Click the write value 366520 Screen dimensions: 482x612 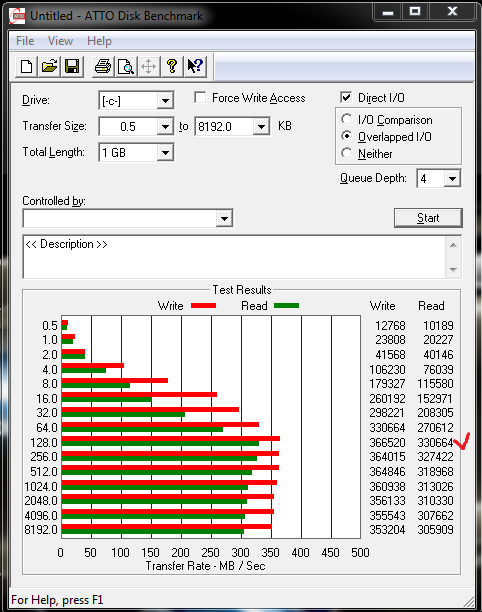coord(388,442)
